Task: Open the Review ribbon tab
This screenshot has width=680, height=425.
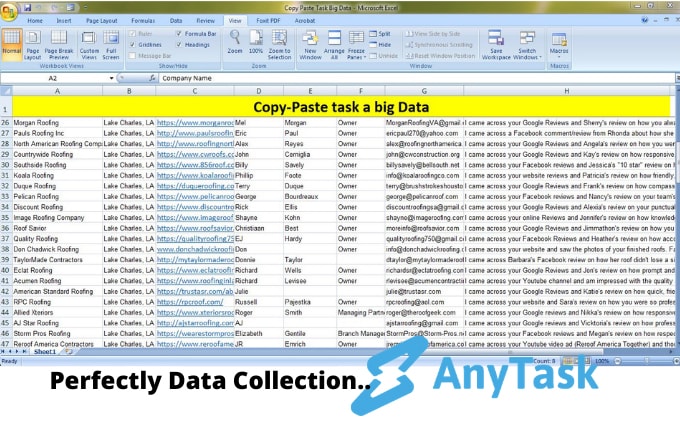Action: (x=205, y=20)
